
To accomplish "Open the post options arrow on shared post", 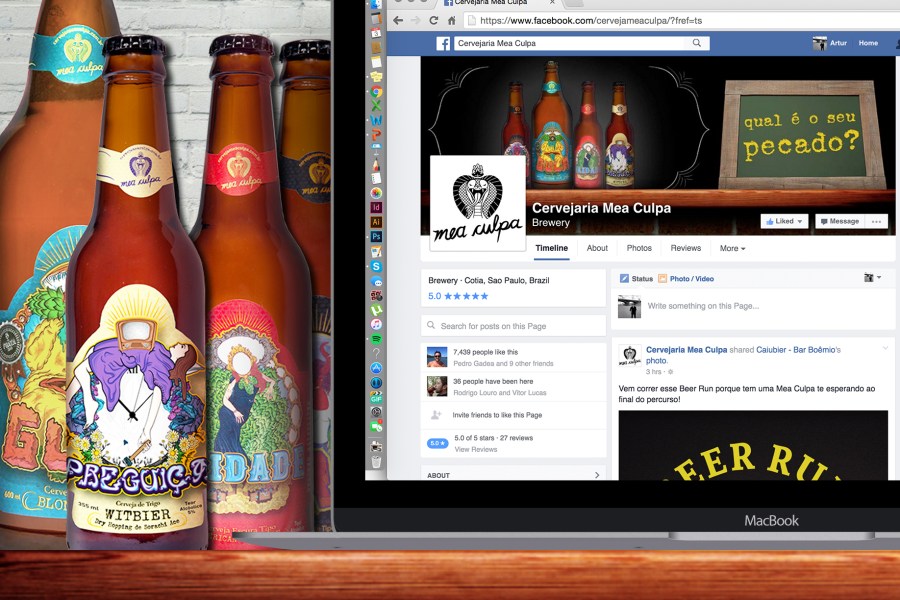I will click(x=885, y=348).
